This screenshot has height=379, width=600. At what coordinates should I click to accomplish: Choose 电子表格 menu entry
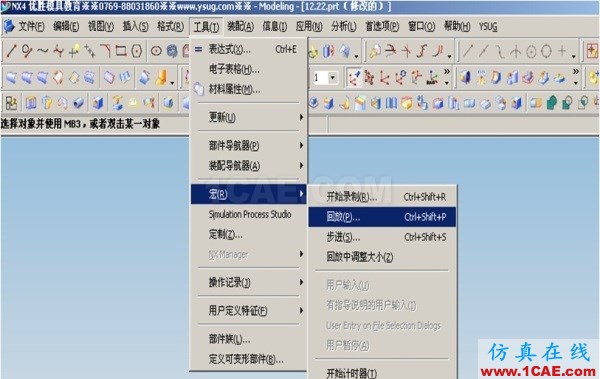pos(249,69)
